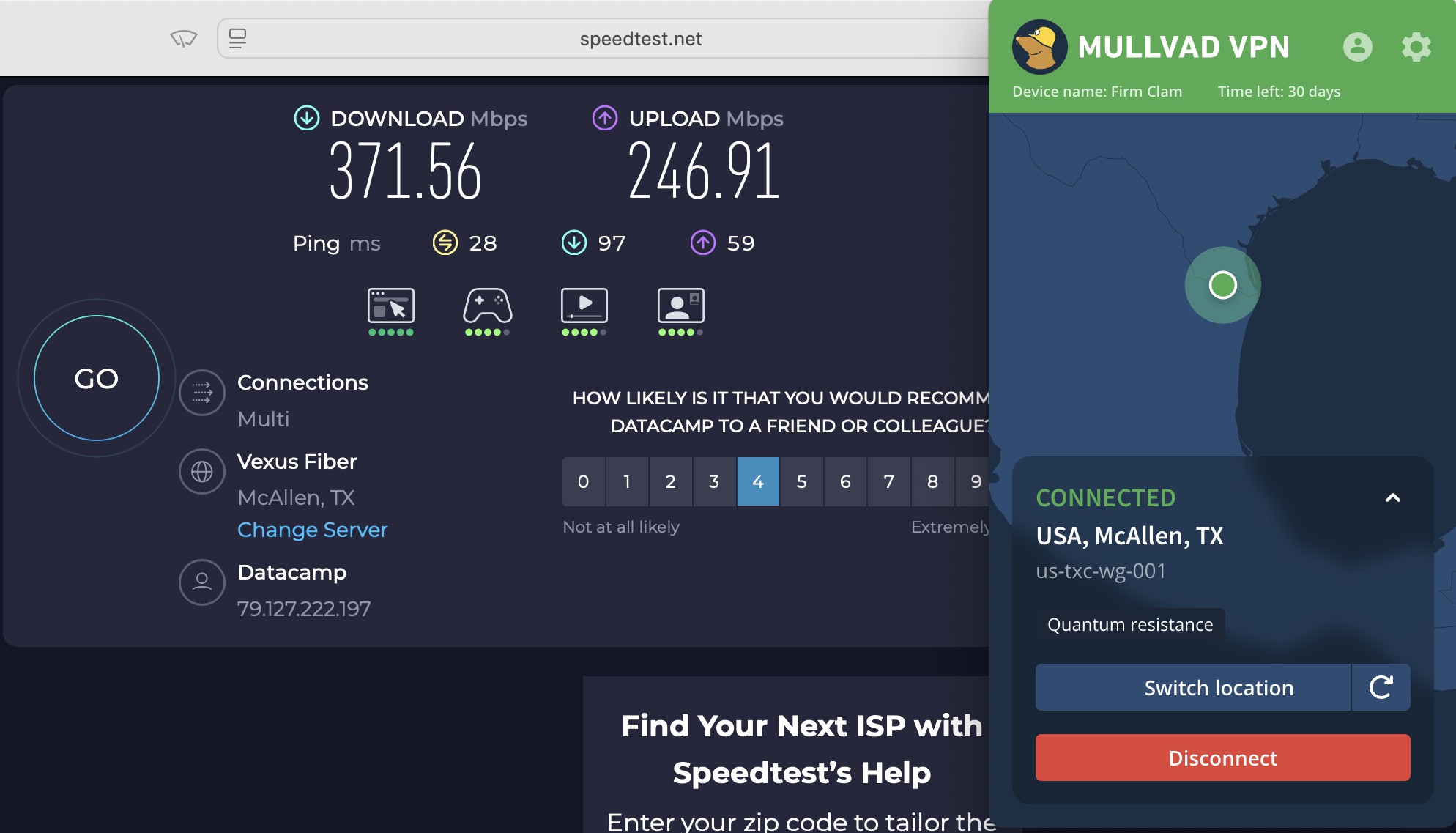1456x833 pixels.
Task: Click the video chat quality icon
Action: (681, 306)
